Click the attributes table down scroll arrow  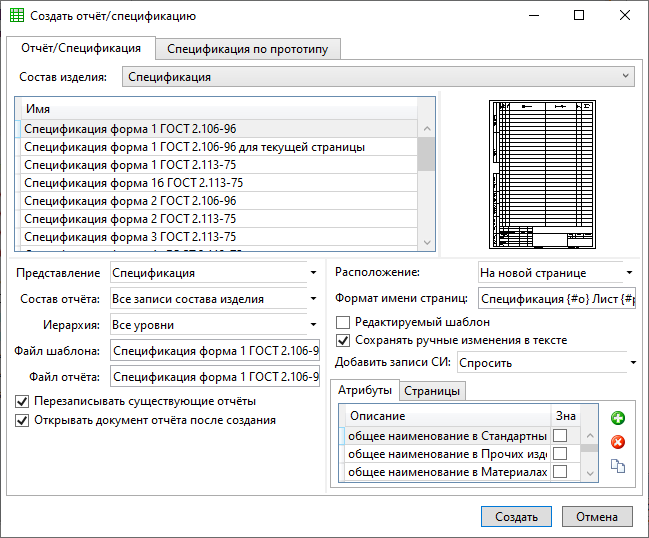coord(590,473)
